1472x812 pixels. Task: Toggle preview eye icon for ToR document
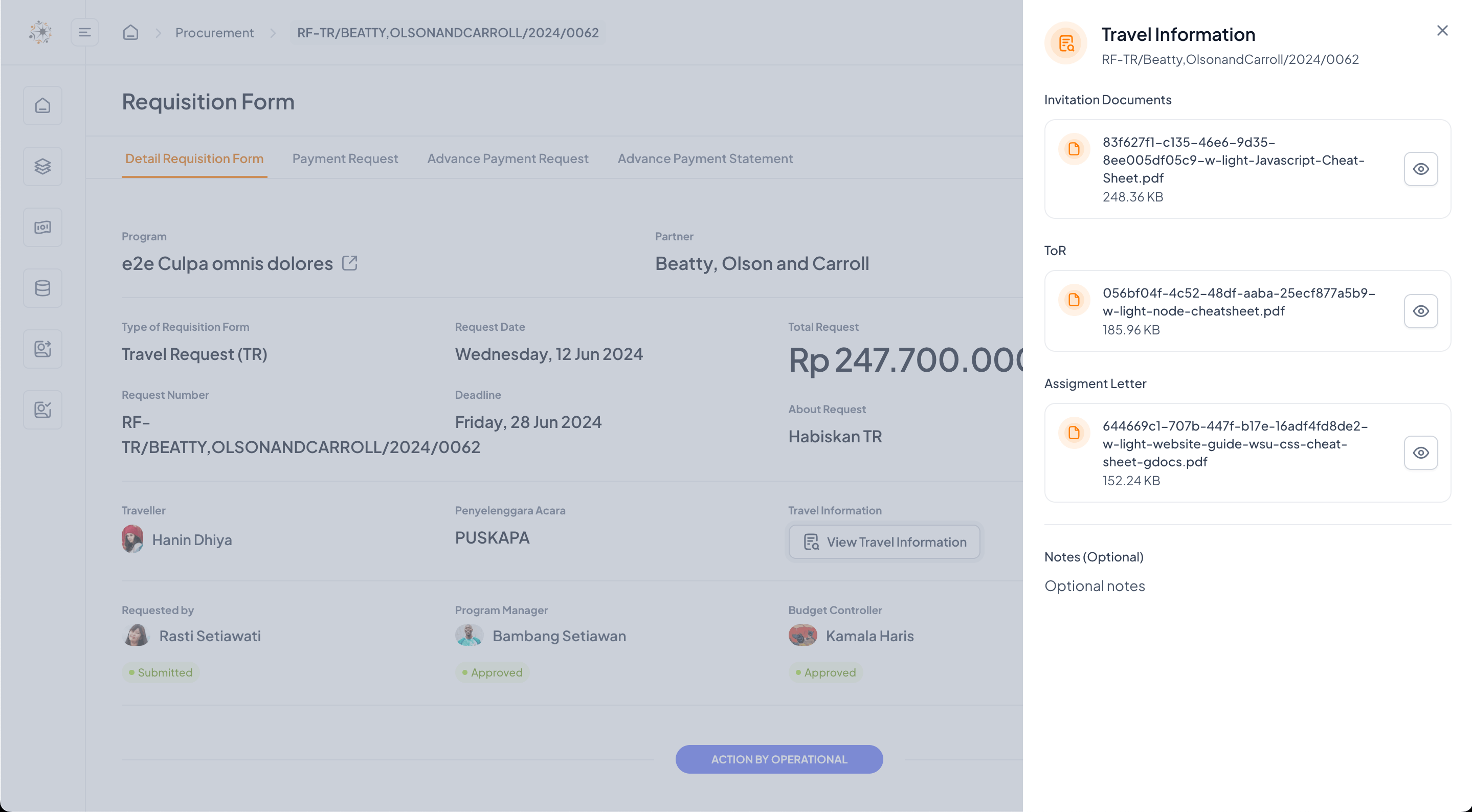point(1421,311)
